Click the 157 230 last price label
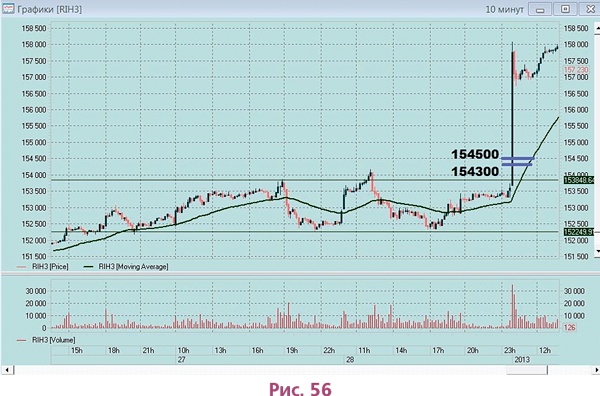The width and height of the screenshot is (600, 396). pos(576,70)
